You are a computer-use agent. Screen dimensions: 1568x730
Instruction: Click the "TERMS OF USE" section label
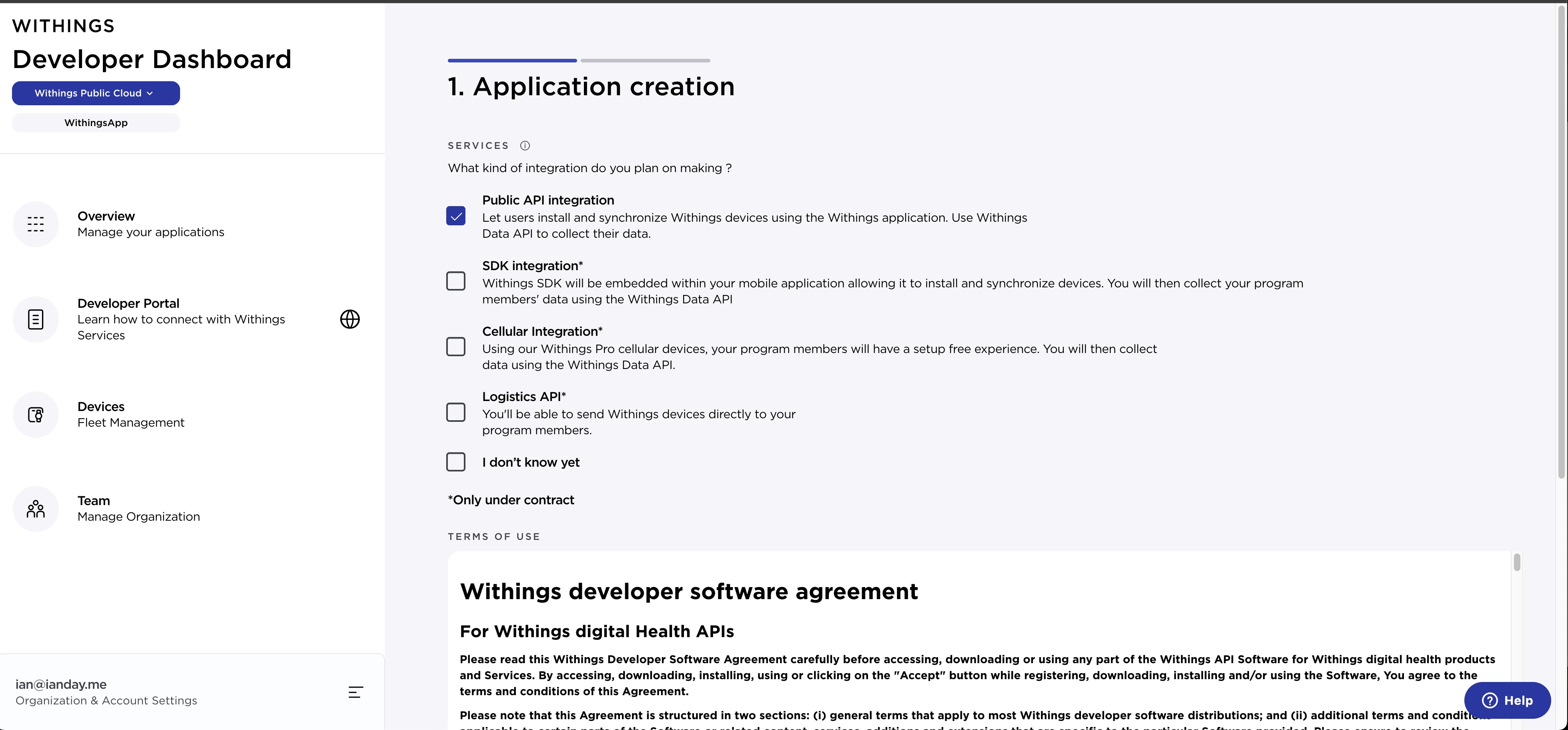494,536
